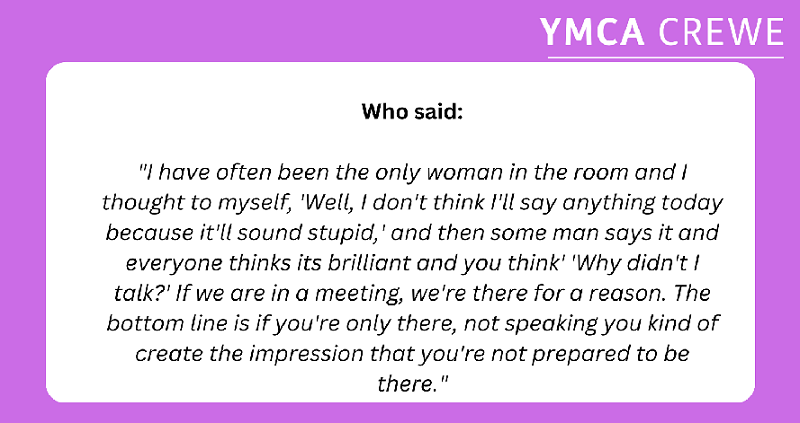Click the line starting 'talk?' If we are
Image resolution: width=800 pixels, height=423 pixels.
pyautogui.click(x=412, y=294)
